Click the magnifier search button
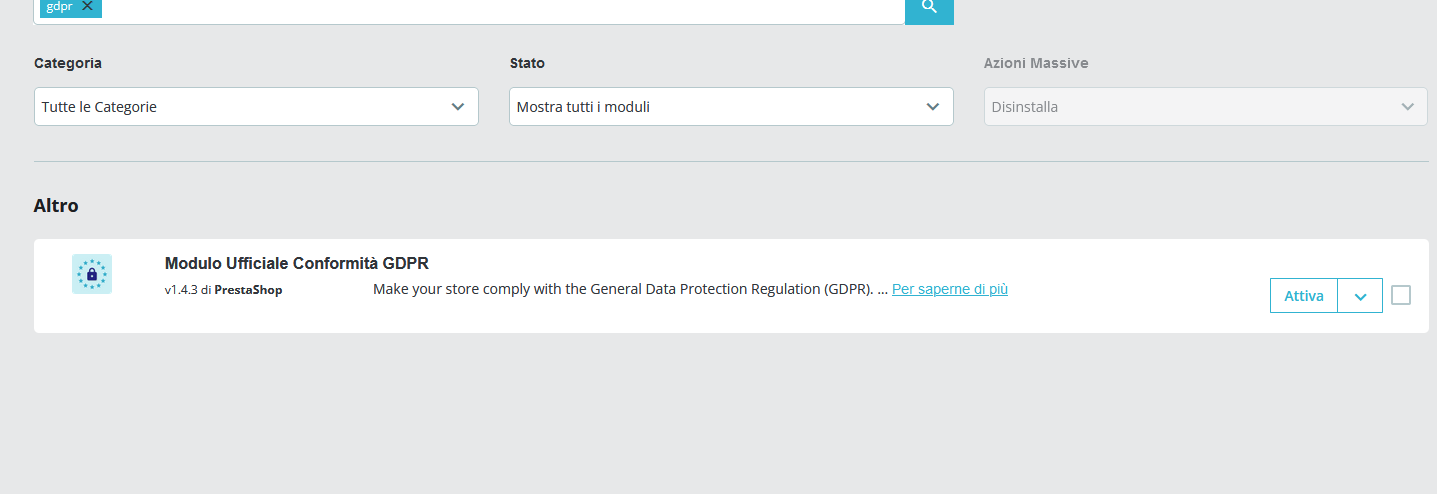The image size is (1437, 494). pyautogui.click(x=929, y=8)
